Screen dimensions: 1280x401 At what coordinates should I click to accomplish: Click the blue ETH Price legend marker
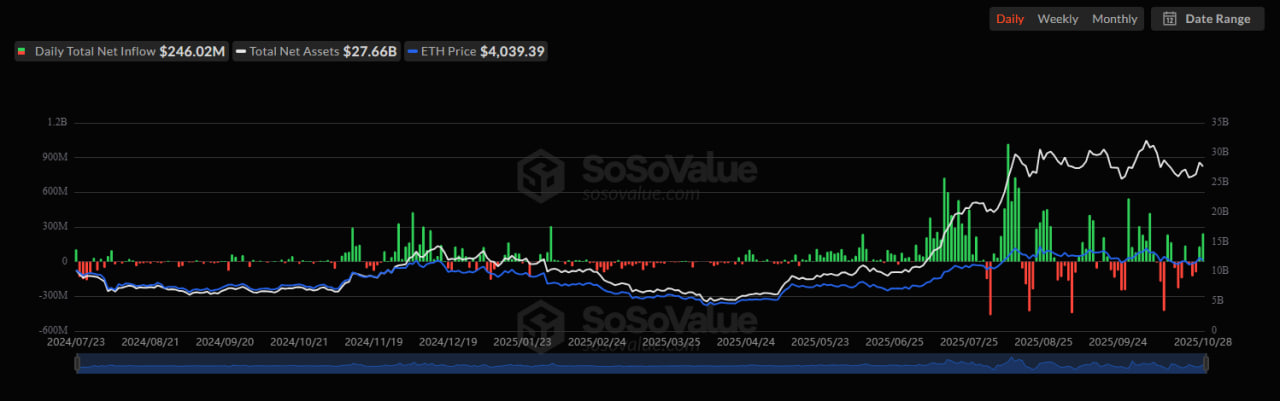point(412,51)
